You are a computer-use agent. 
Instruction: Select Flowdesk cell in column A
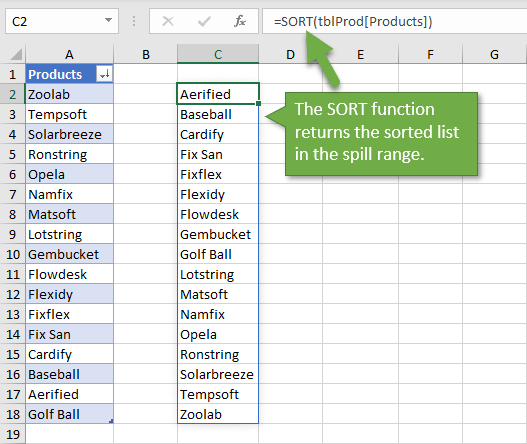70,274
